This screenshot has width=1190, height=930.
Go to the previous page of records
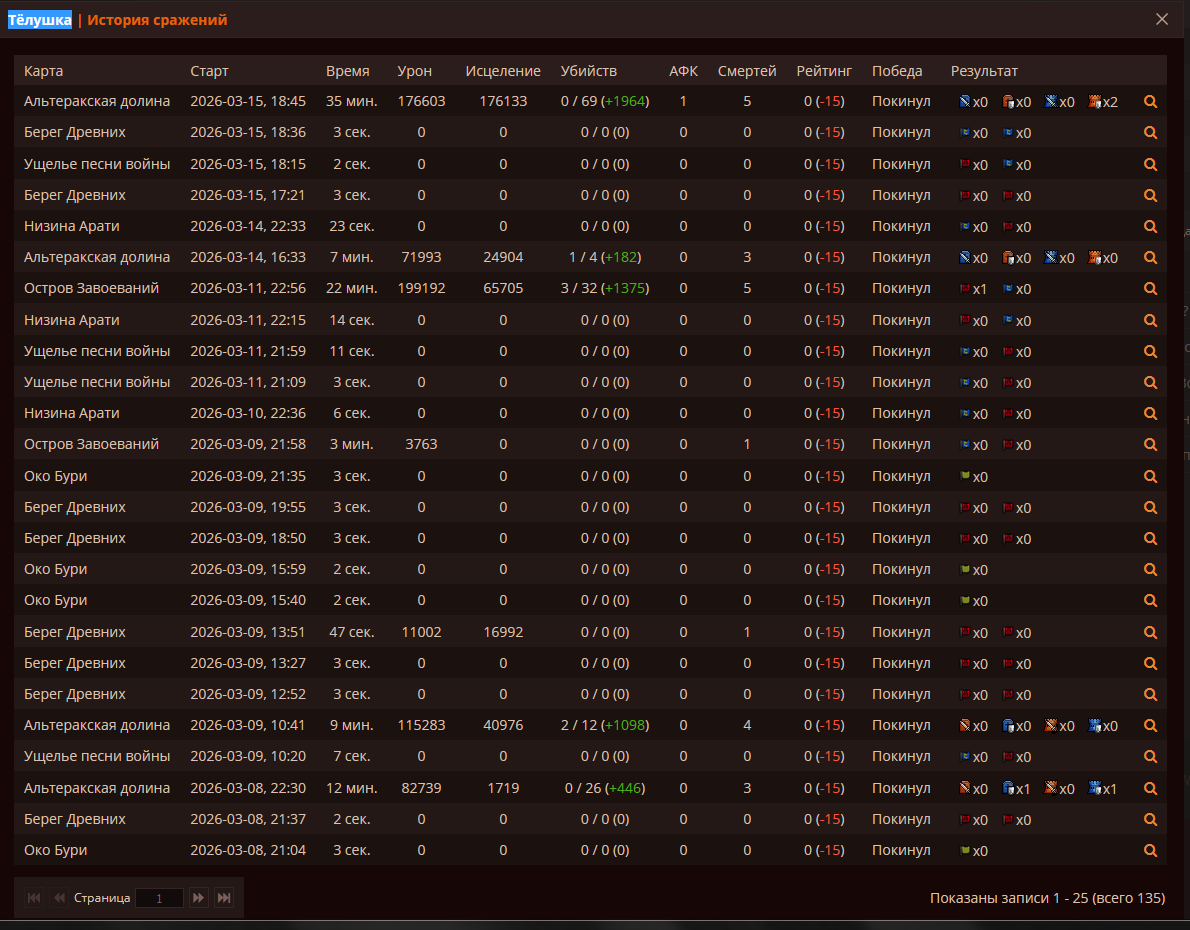tap(59, 898)
